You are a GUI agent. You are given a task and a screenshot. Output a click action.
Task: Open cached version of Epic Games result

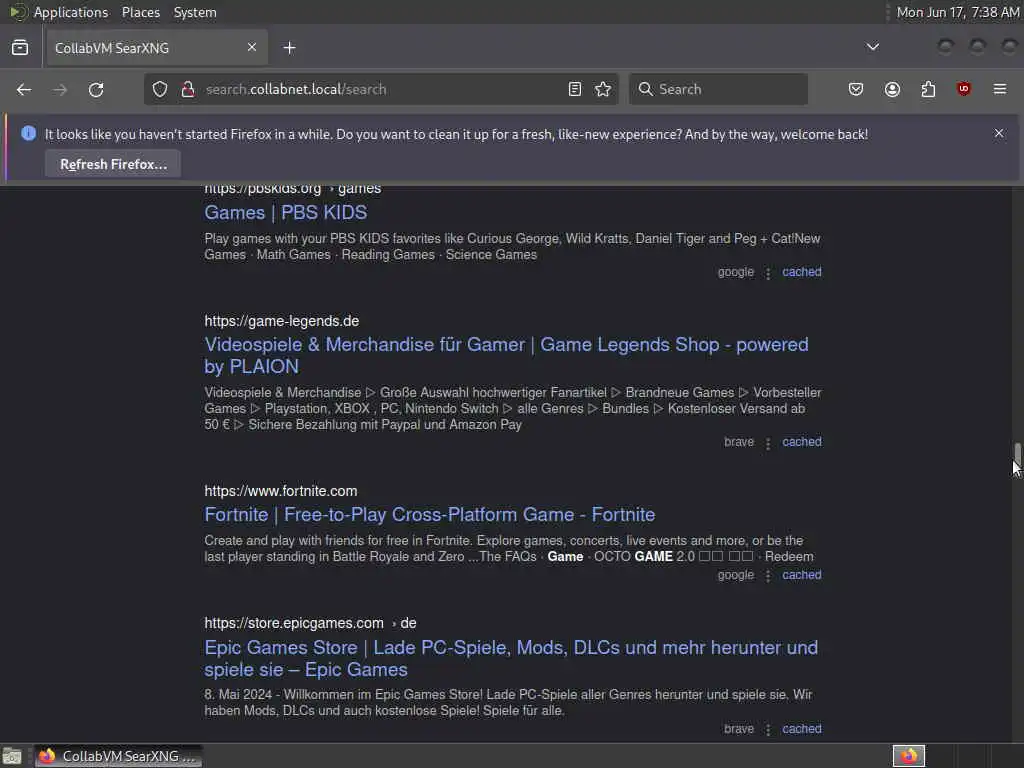pos(801,729)
